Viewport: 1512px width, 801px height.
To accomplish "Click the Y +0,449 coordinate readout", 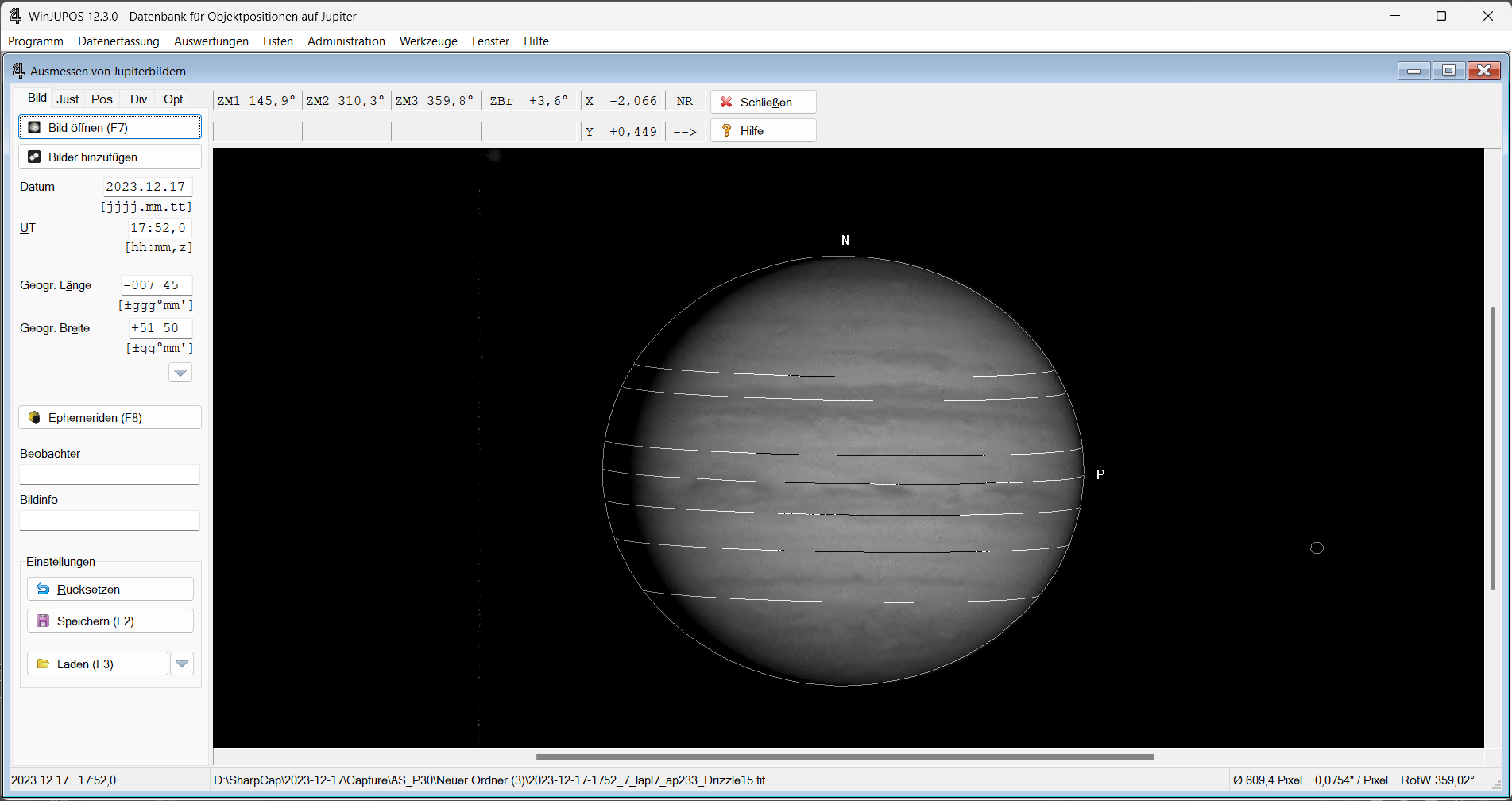I will coord(621,132).
